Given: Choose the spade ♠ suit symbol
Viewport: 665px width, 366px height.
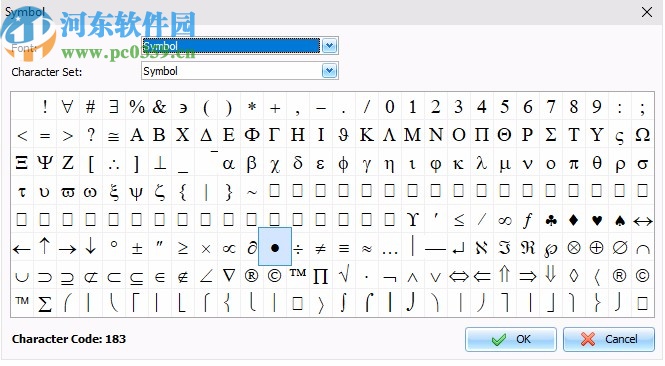Looking at the screenshot, I should coord(620,220).
